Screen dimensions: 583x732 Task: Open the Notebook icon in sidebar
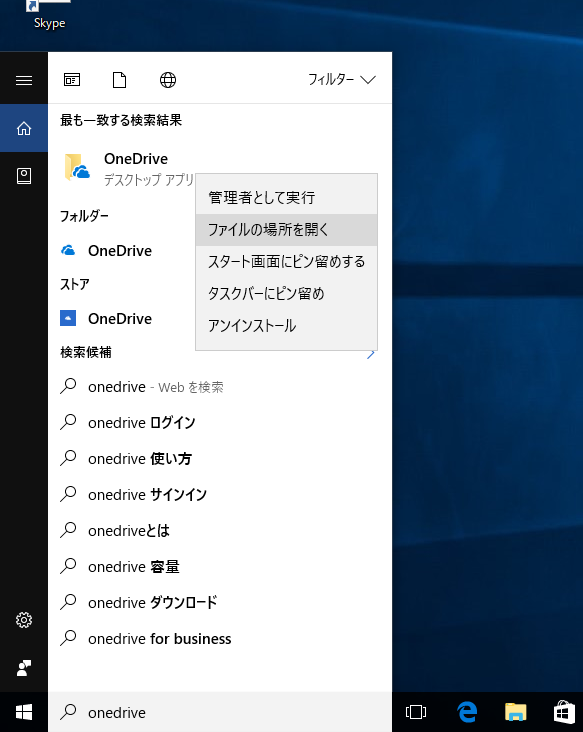(x=24, y=176)
